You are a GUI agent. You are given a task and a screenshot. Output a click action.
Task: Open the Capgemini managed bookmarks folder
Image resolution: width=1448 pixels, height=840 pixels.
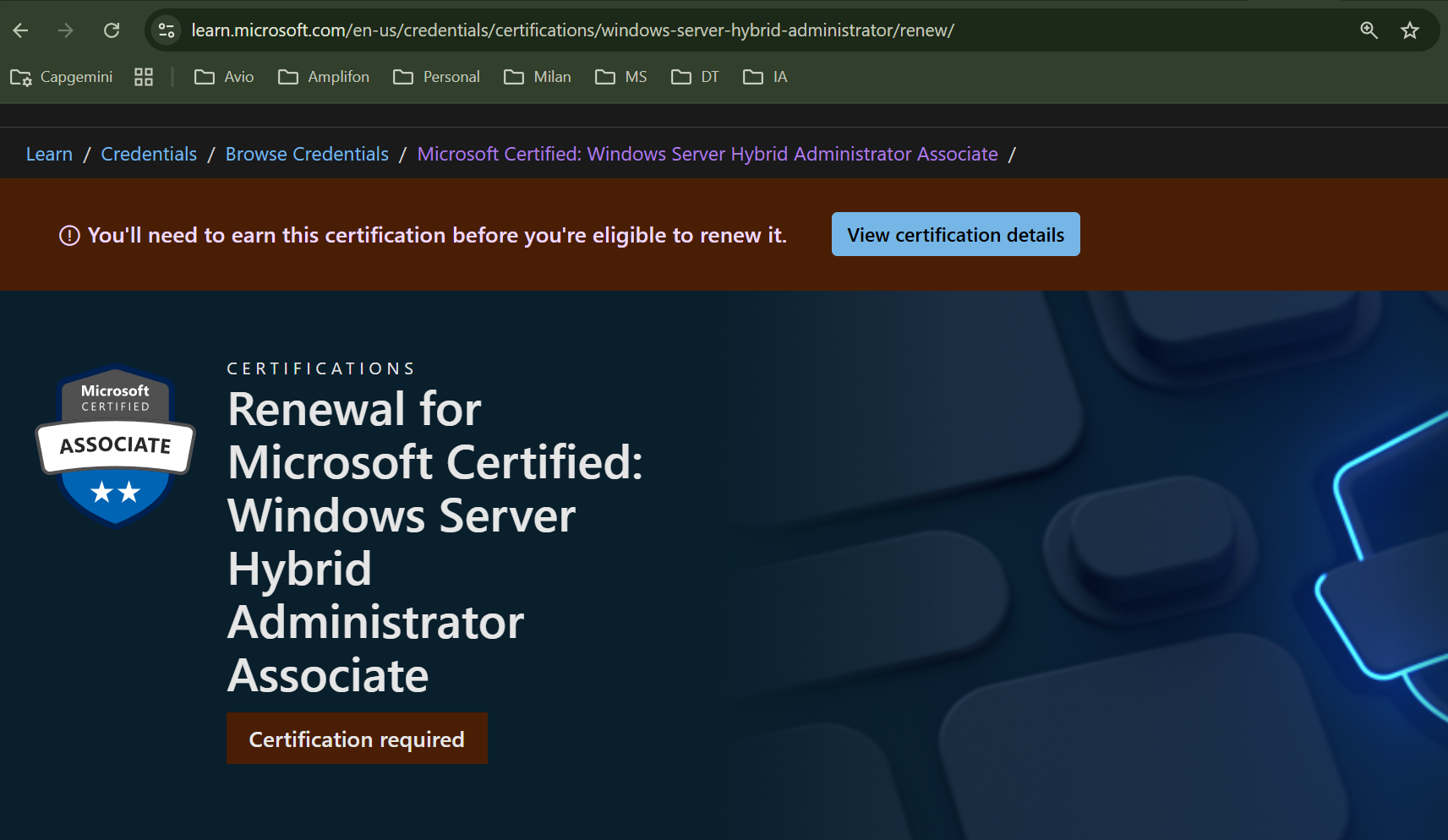[61, 77]
